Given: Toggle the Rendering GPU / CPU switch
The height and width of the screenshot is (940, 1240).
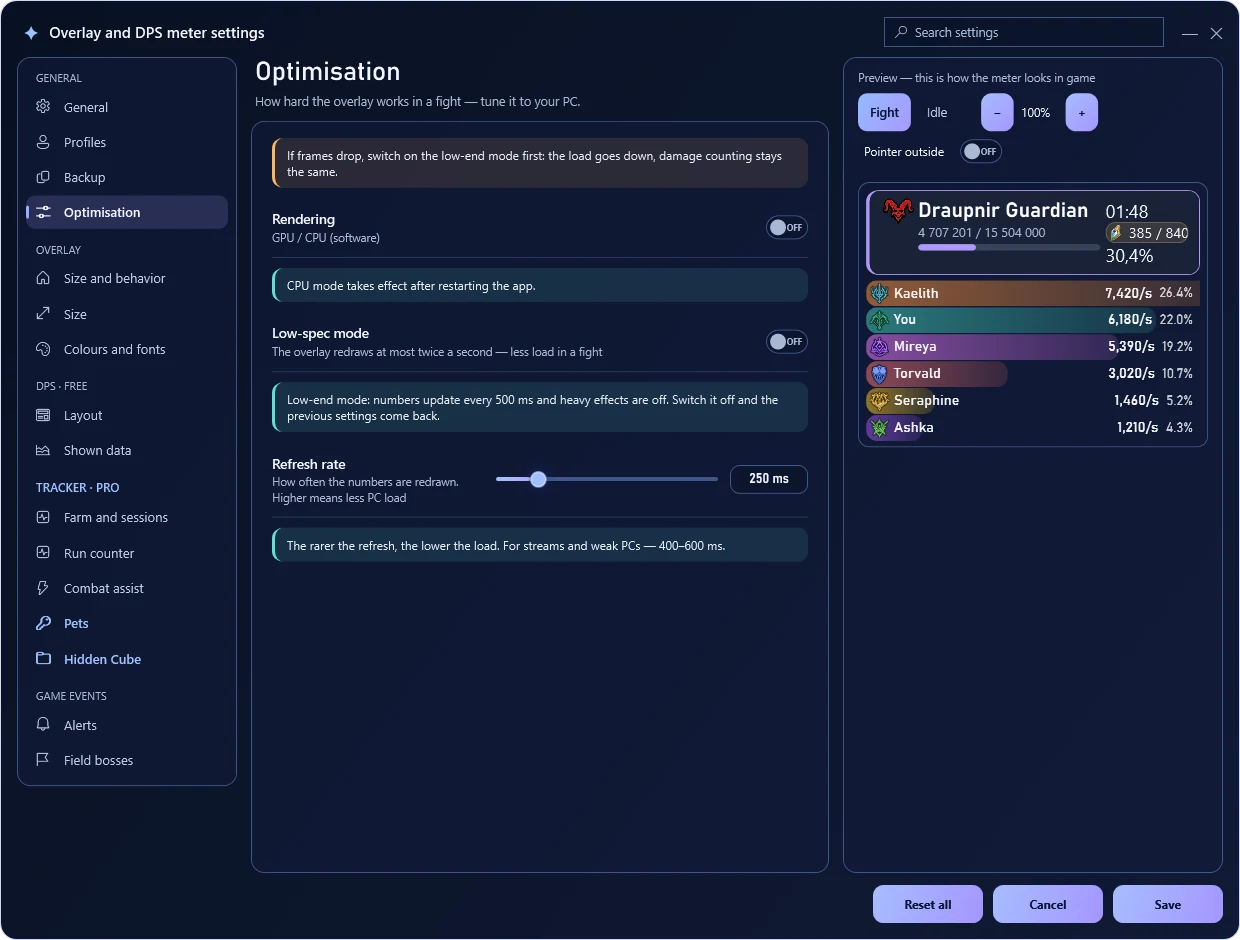Looking at the screenshot, I should click(x=787, y=227).
